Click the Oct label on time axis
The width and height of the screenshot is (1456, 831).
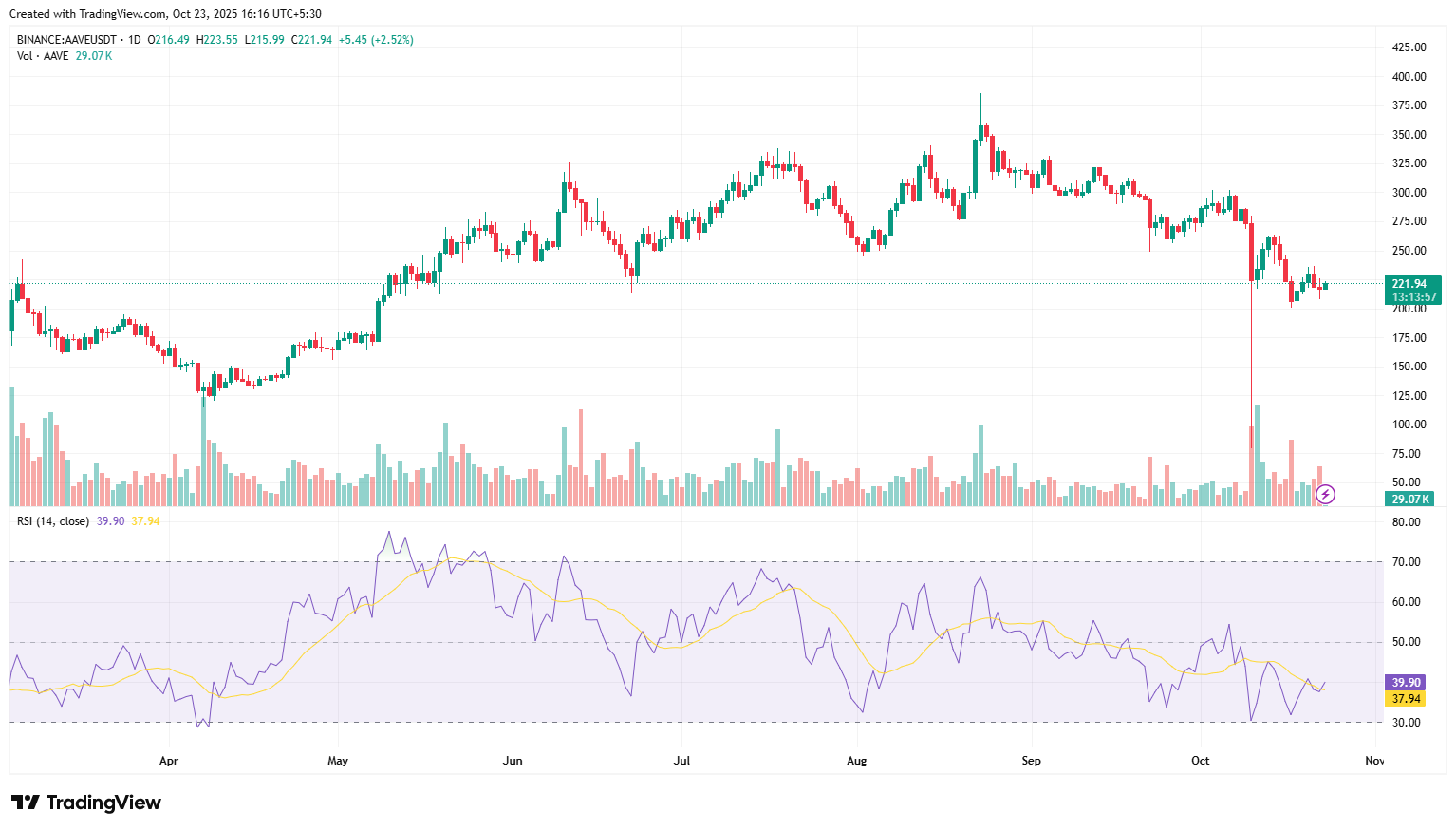pos(1200,761)
